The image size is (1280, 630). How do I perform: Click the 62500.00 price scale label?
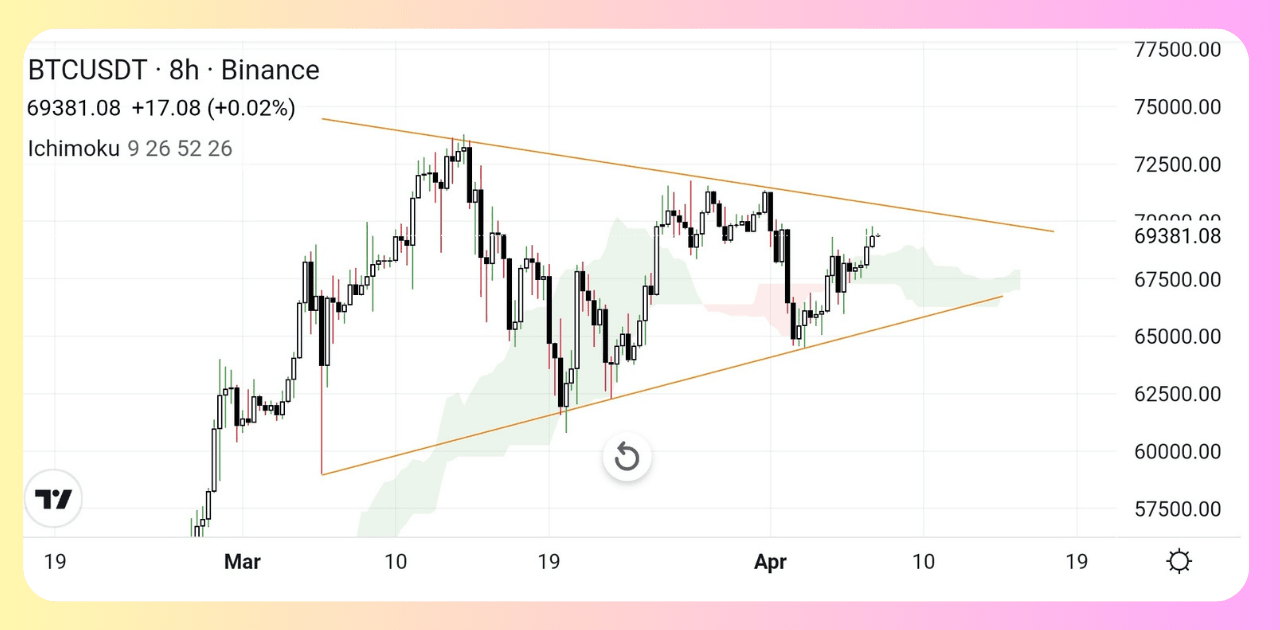[x=1178, y=394]
